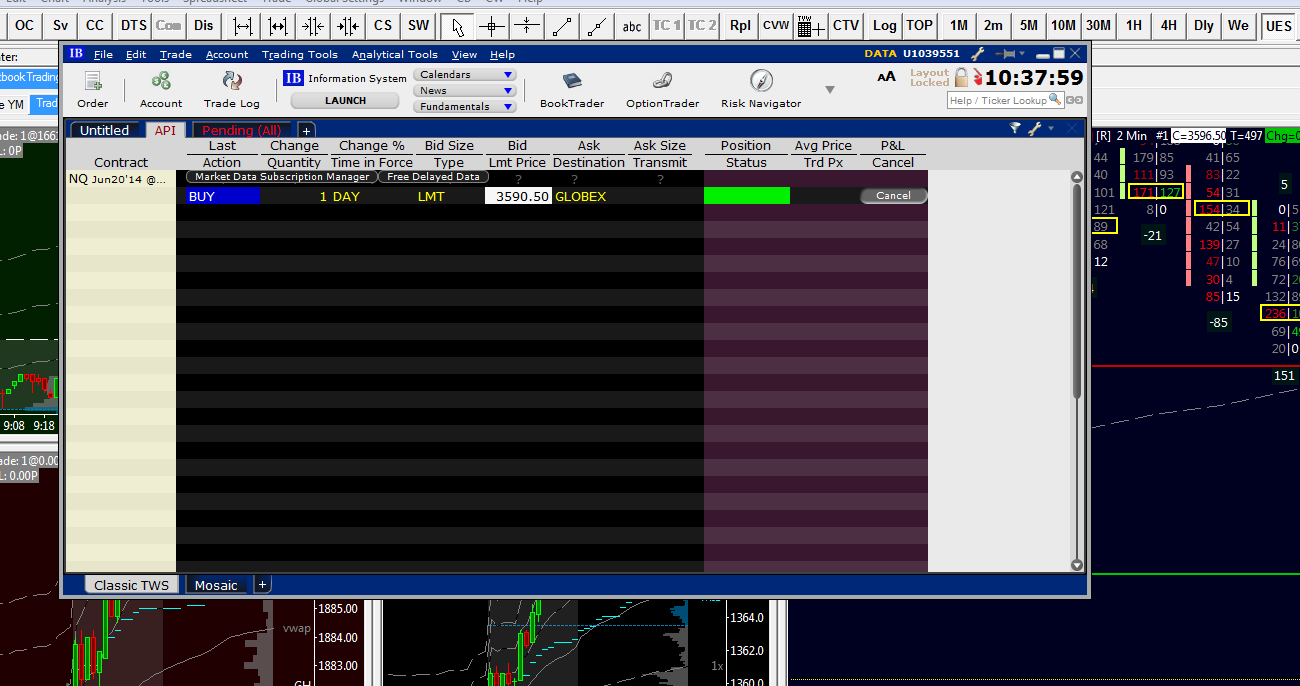Viewport: 1300px width, 686px height.
Task: Cancel the NQ buy order
Action: coord(893,196)
